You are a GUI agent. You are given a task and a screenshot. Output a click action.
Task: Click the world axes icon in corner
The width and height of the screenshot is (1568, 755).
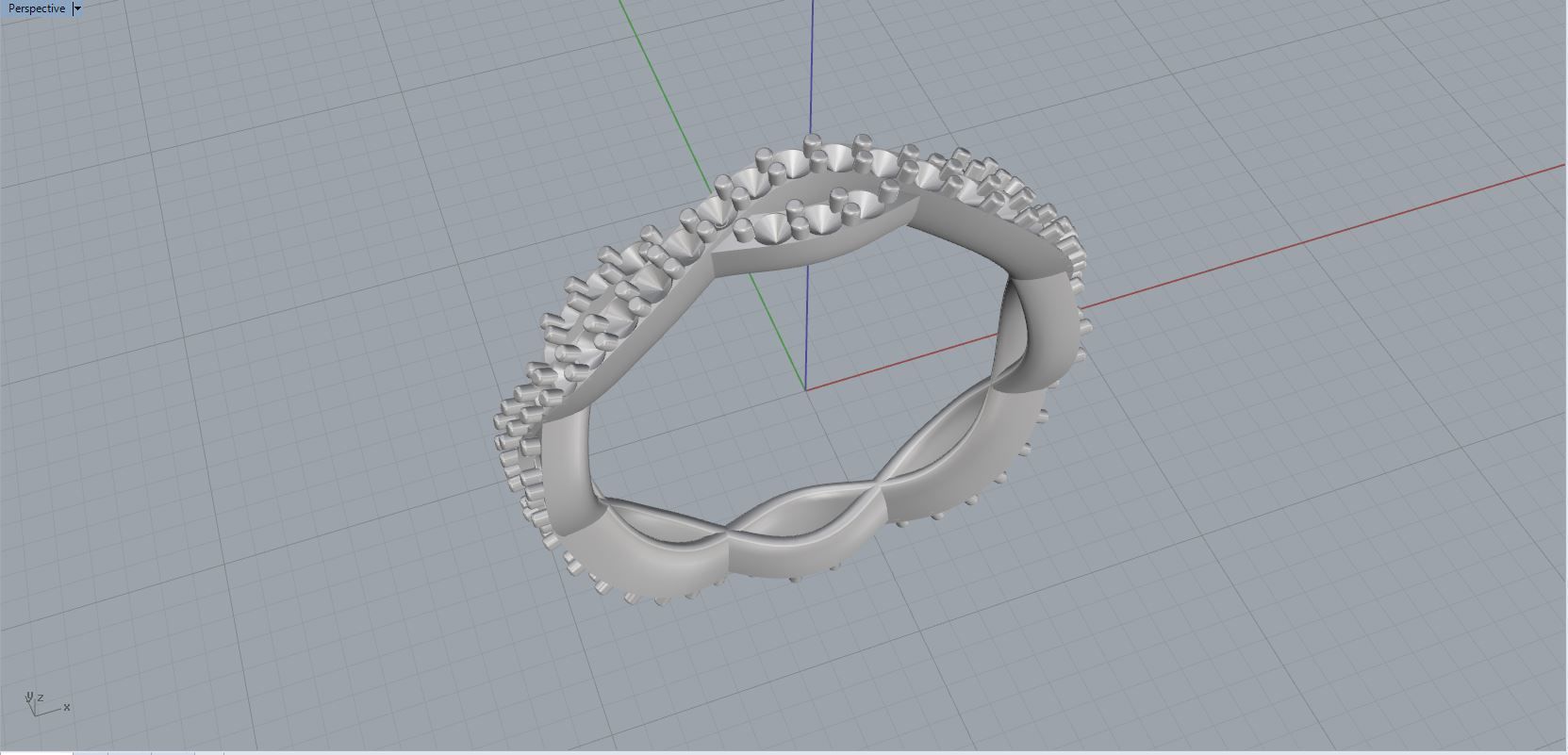point(46,703)
